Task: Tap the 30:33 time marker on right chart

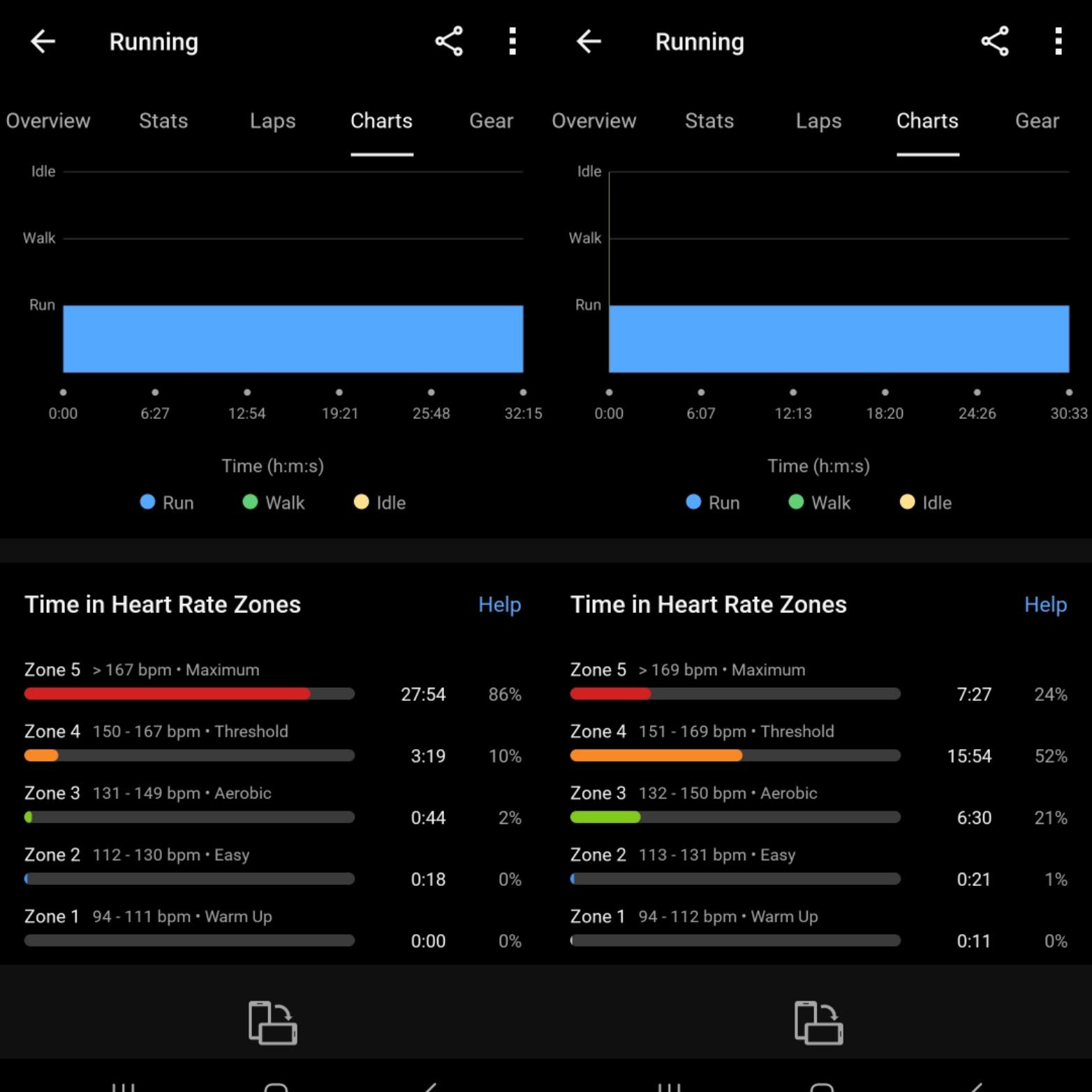Action: [1069, 413]
